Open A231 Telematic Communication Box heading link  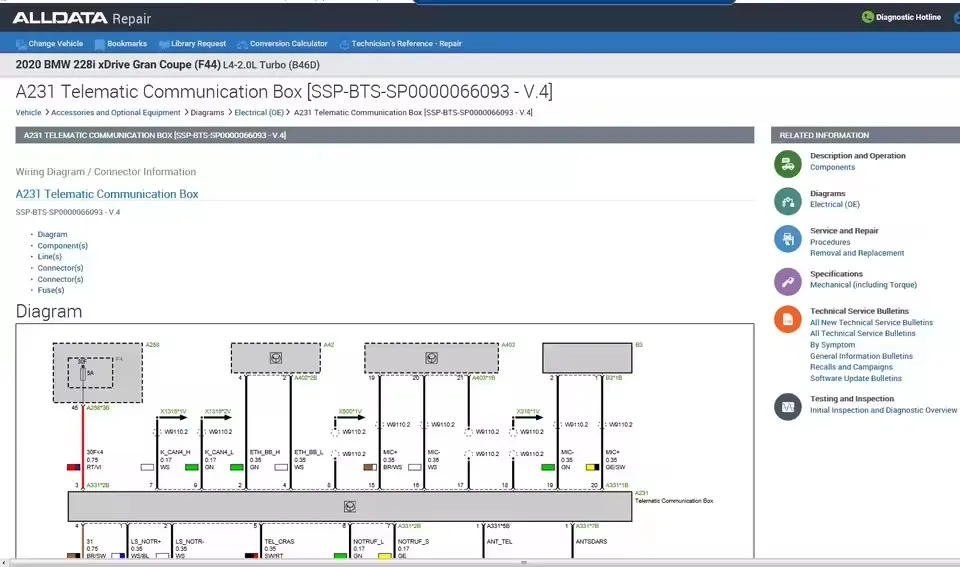pyautogui.click(x=107, y=194)
